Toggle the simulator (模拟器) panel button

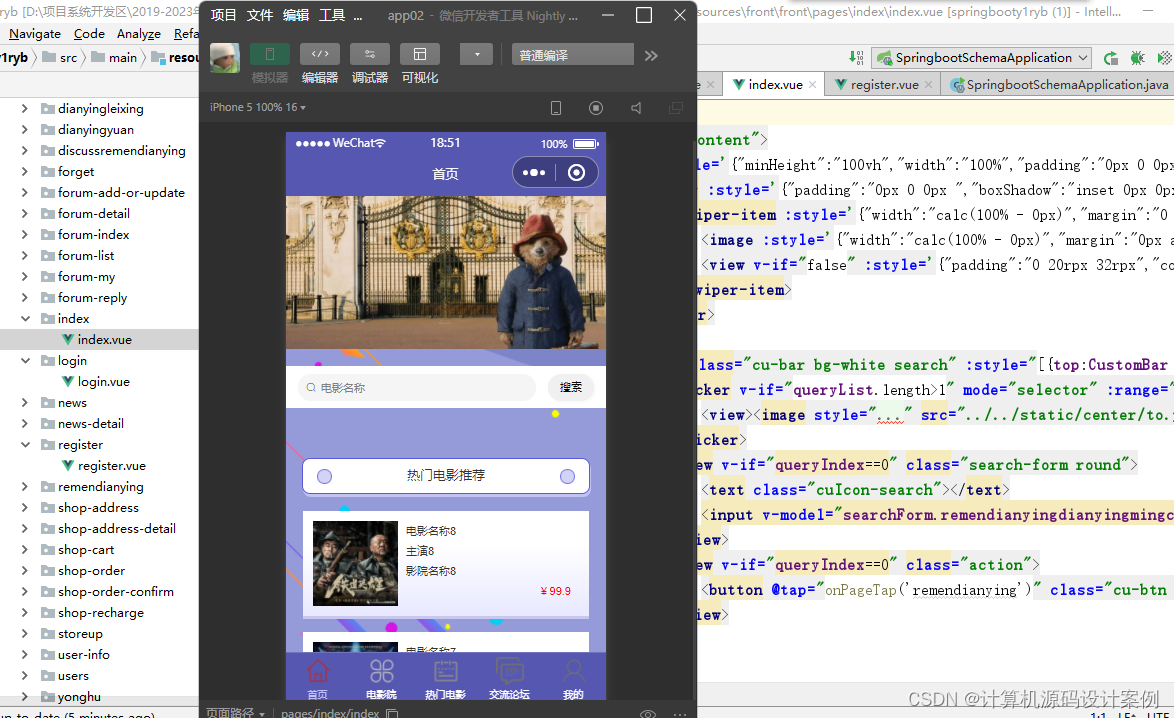click(x=270, y=55)
